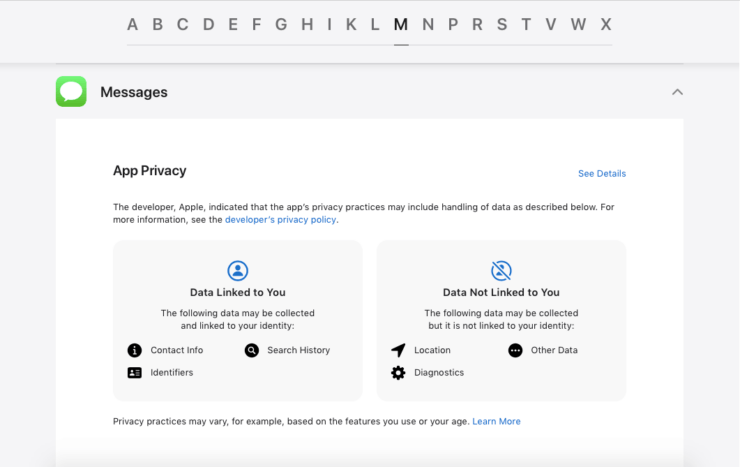Image resolution: width=740 pixels, height=467 pixels.
Task: Click the Identifiers label
Action: [x=172, y=373]
